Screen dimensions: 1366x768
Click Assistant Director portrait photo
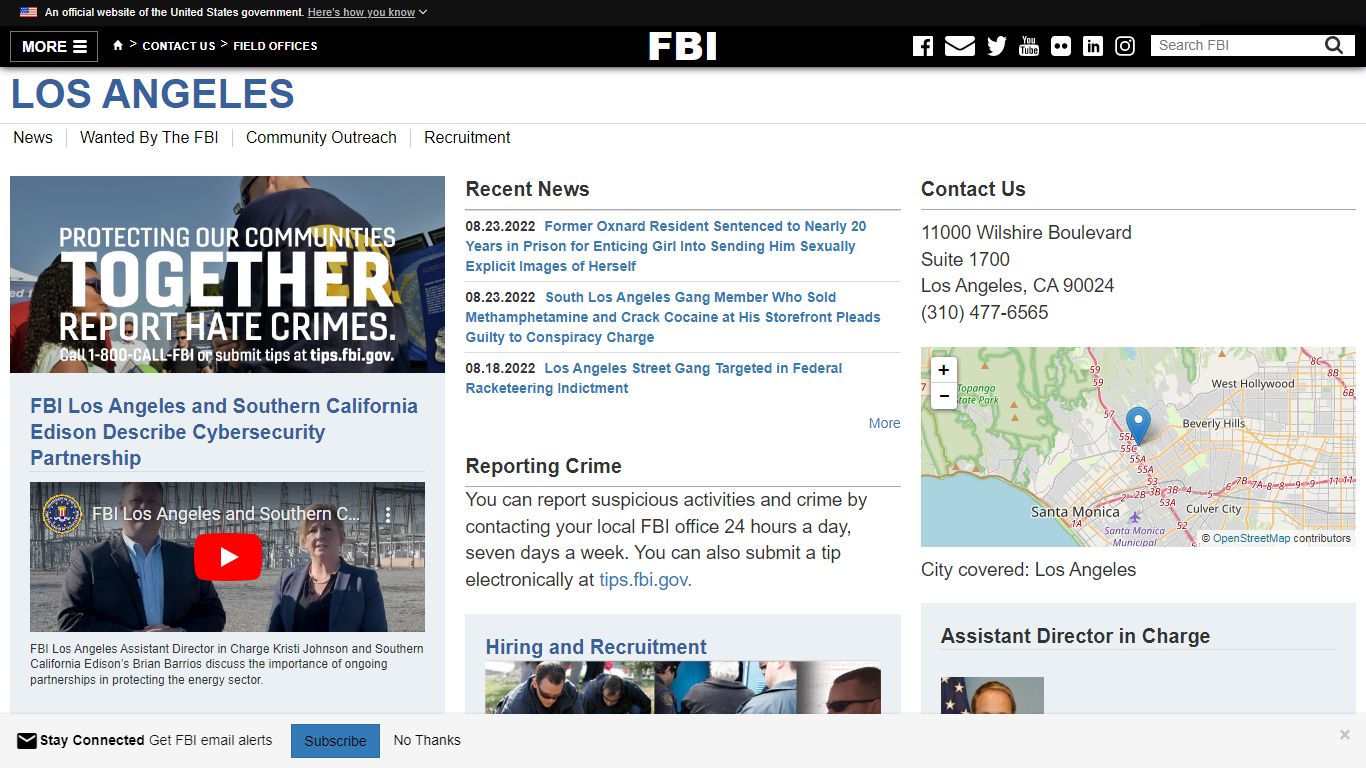pos(992,695)
